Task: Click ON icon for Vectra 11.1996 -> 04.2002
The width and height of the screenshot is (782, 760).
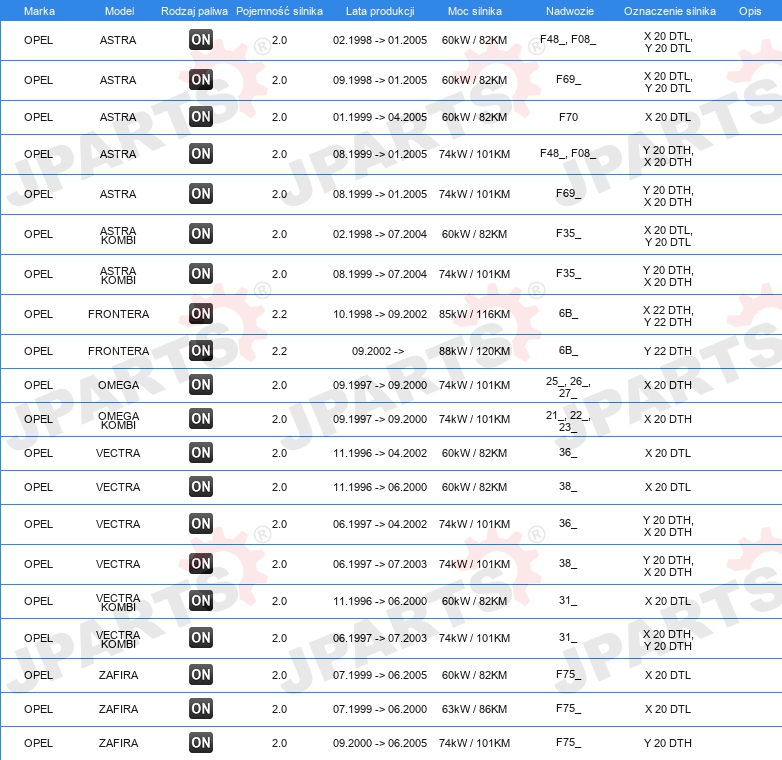Action: pos(201,453)
